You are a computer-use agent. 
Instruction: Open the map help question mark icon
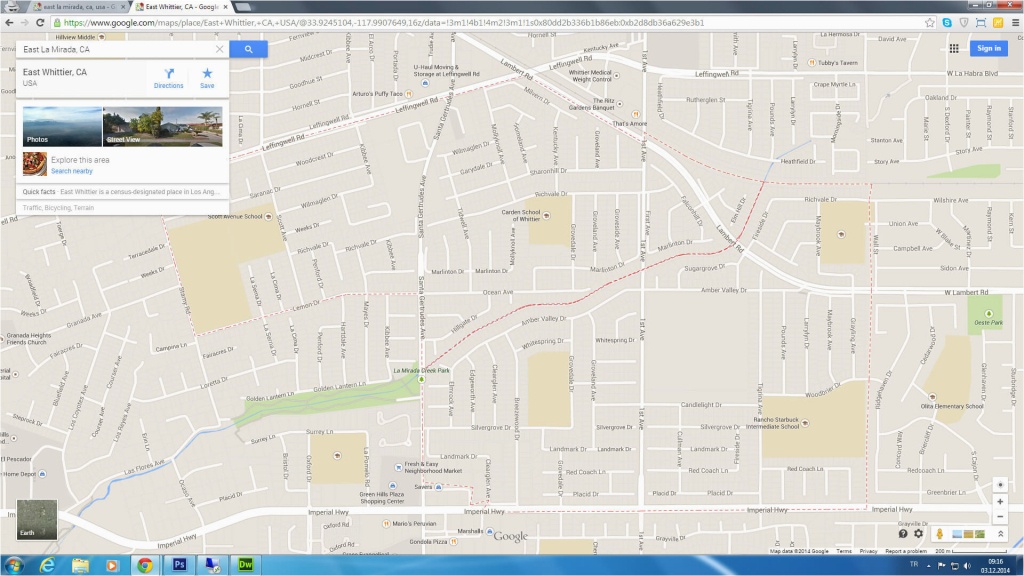point(903,534)
